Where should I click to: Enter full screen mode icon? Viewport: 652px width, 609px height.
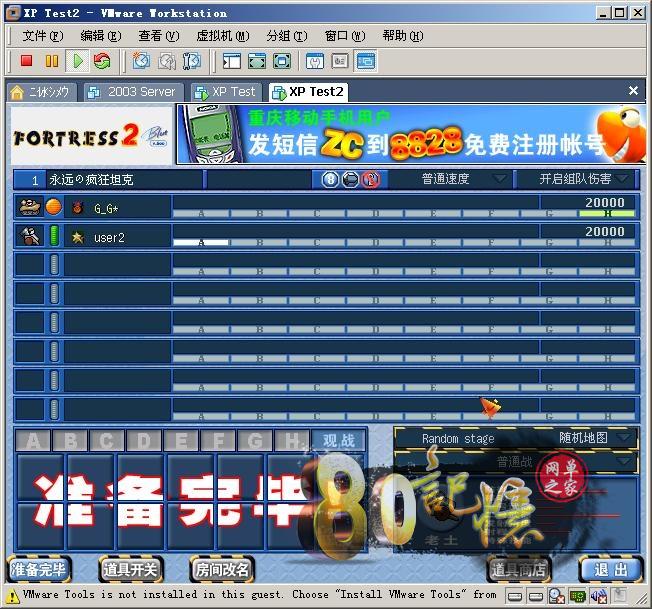click(282, 61)
